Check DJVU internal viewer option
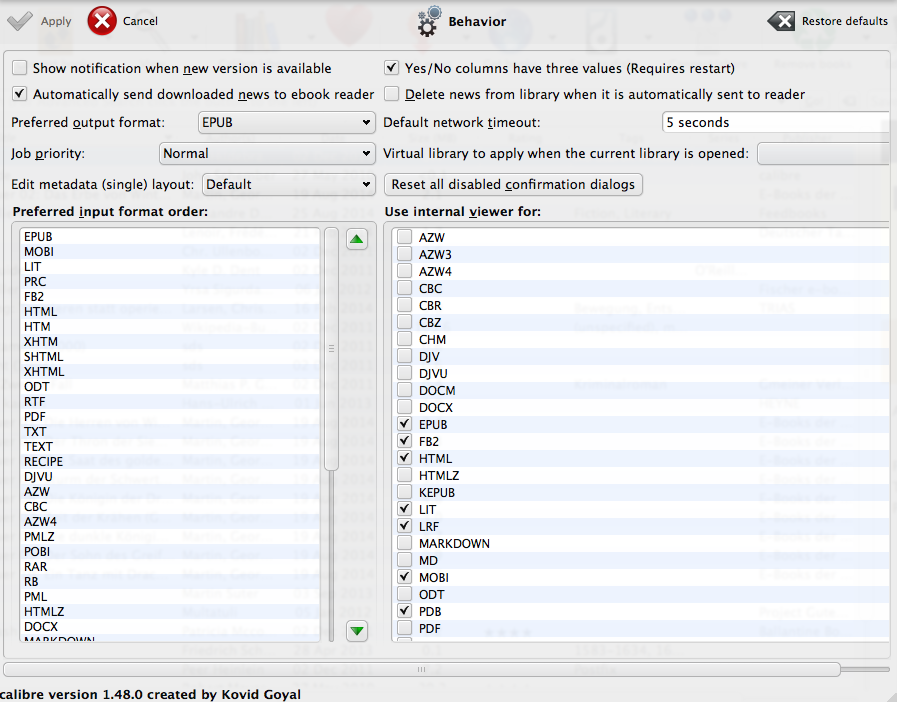 (404, 373)
